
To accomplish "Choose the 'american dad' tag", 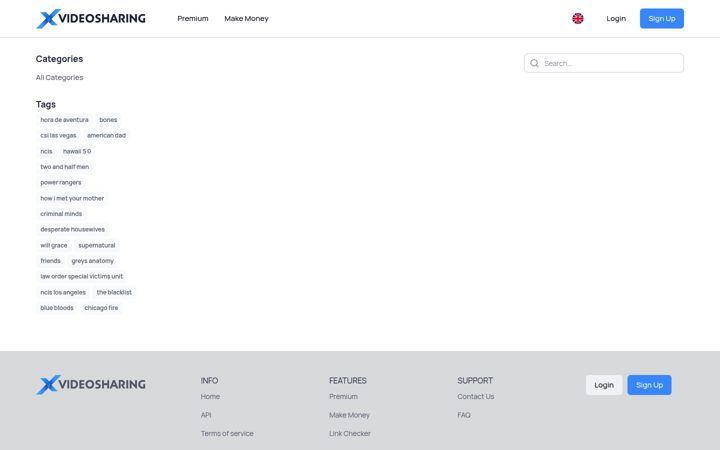I will (x=107, y=135).
